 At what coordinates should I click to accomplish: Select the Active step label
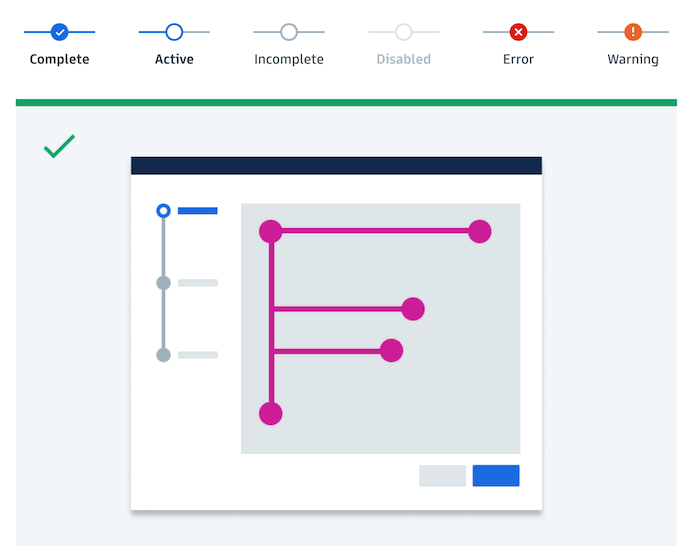174,59
